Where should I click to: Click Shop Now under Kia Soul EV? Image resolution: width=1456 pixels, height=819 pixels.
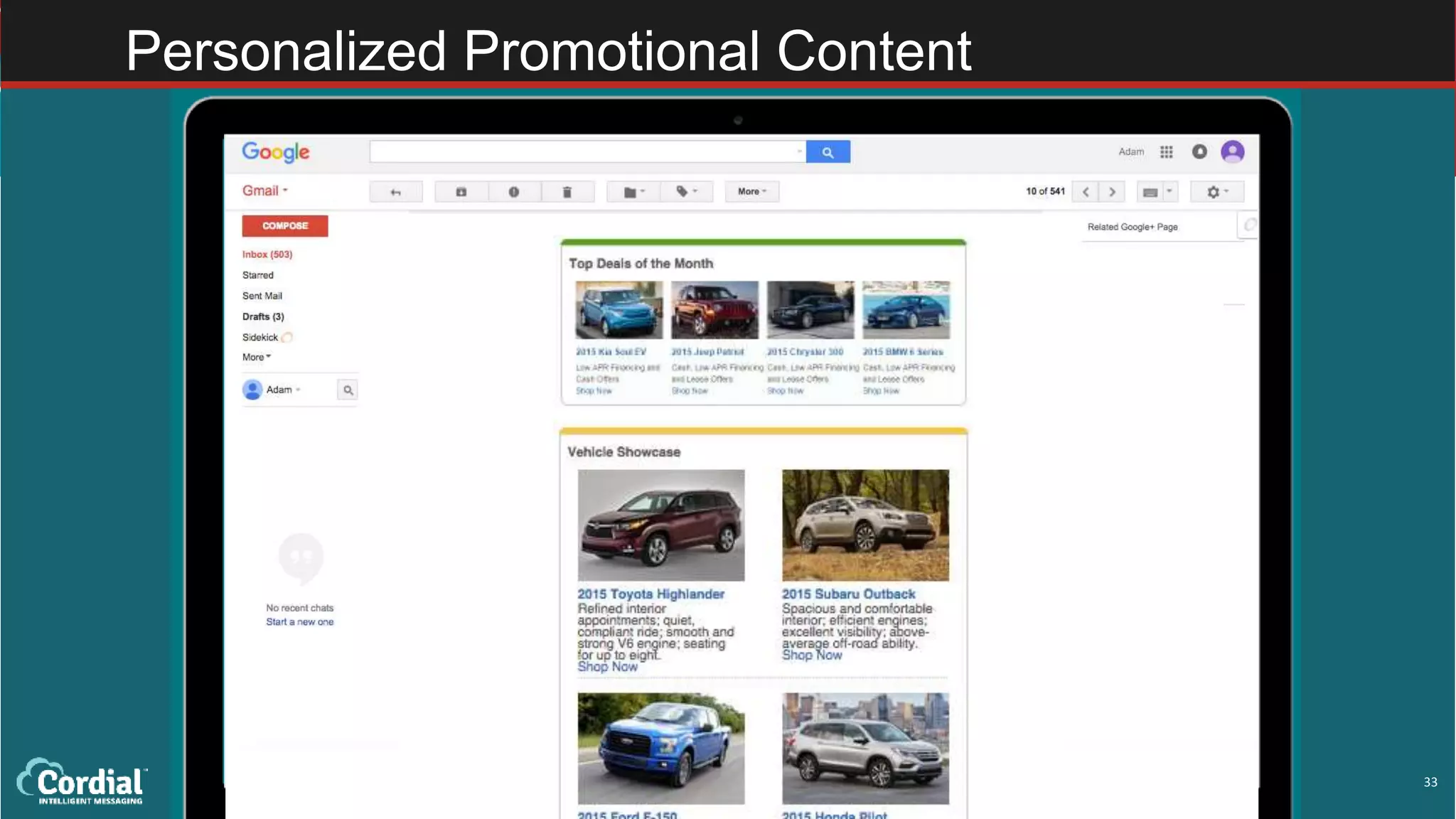coord(594,391)
